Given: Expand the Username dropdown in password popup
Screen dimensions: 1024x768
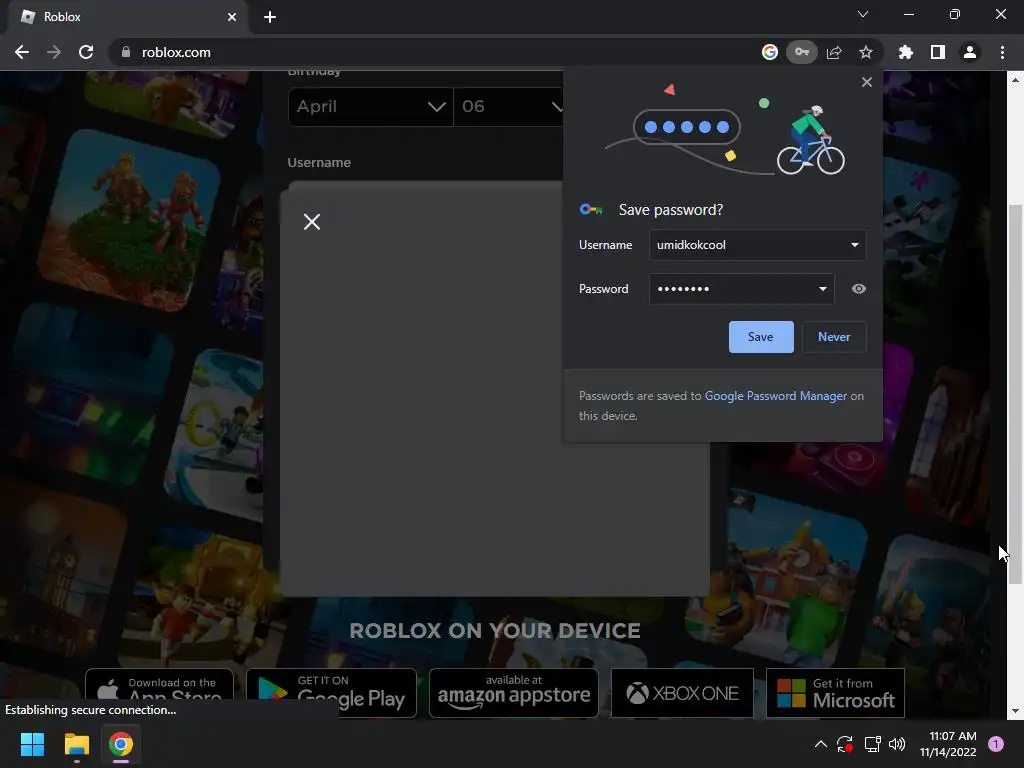Looking at the screenshot, I should click(854, 245).
